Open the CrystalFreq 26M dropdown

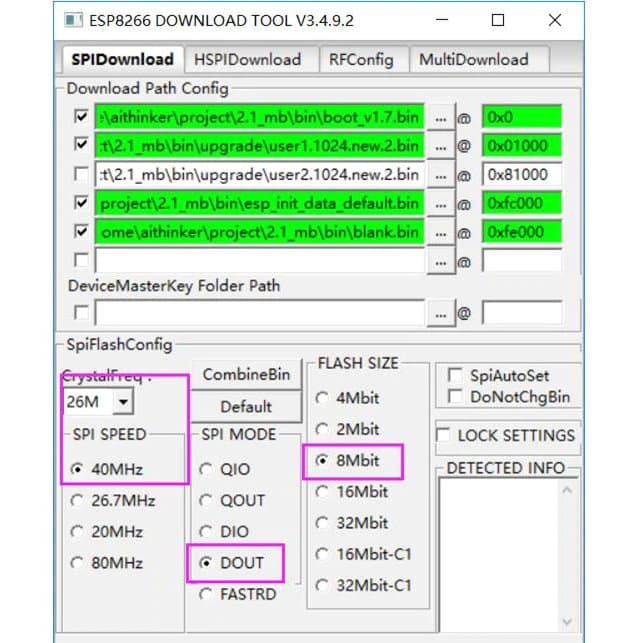click(123, 402)
